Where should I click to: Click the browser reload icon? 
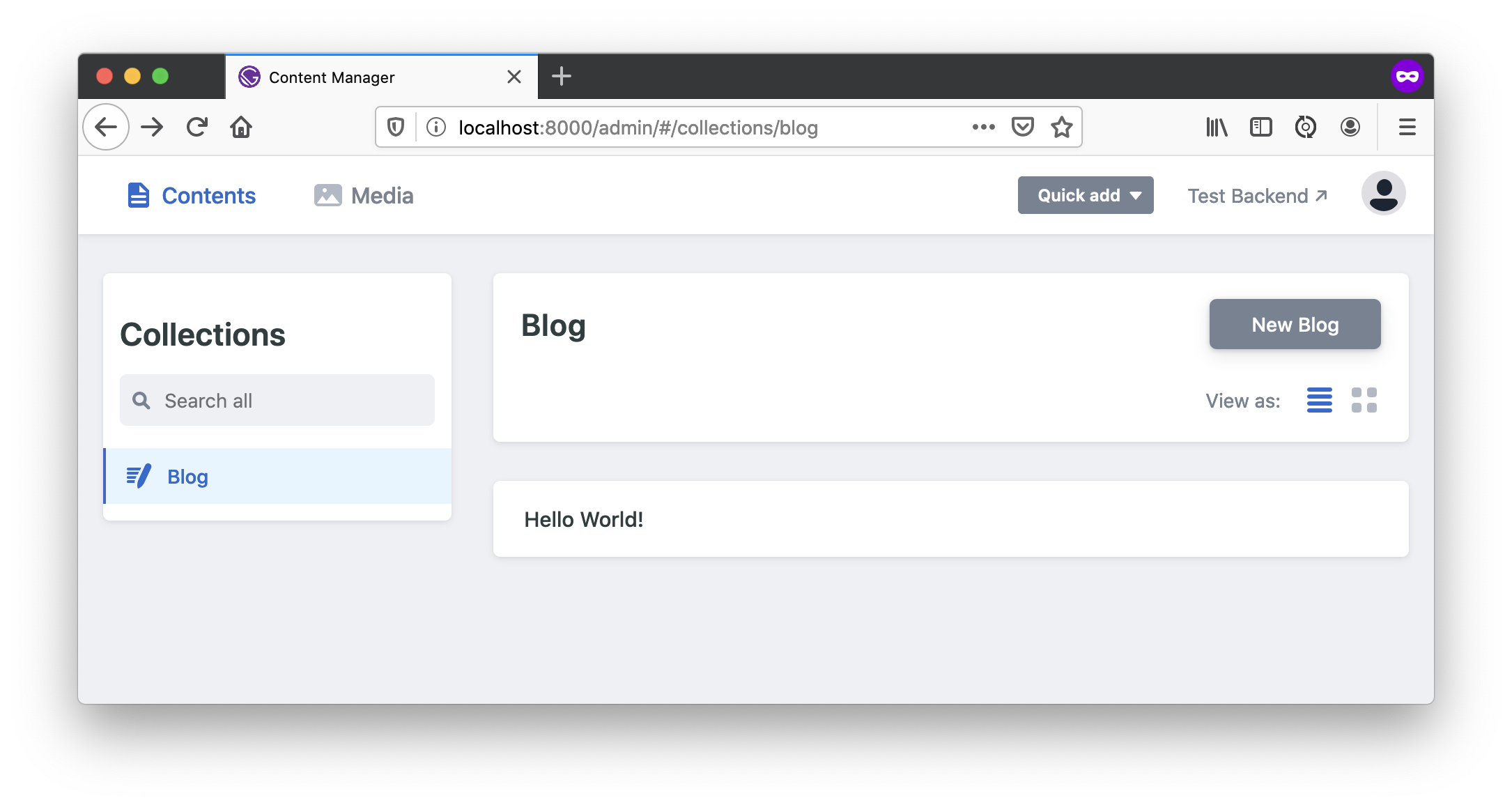(x=197, y=127)
